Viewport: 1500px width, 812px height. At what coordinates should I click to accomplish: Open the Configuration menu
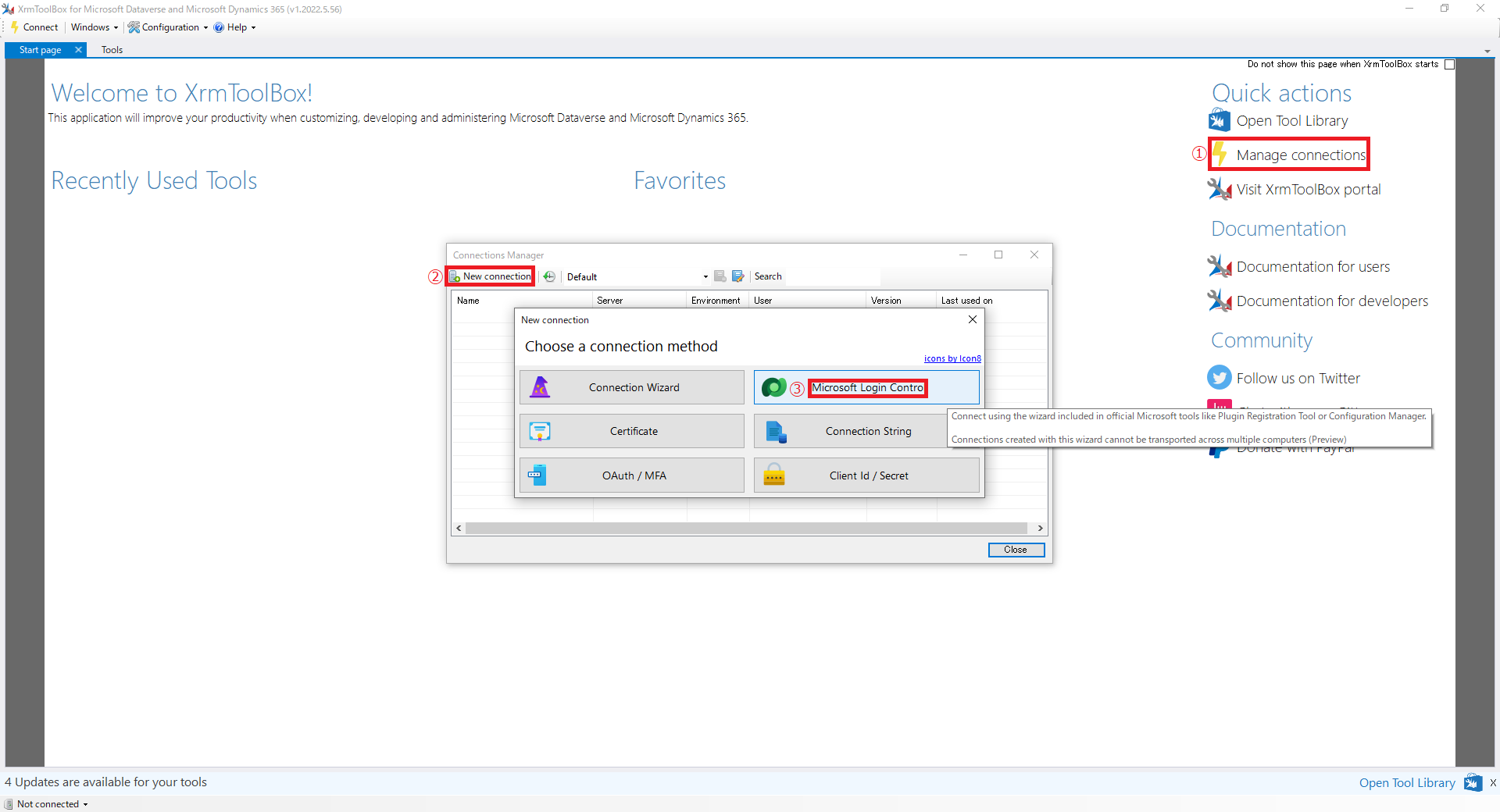click(x=168, y=27)
